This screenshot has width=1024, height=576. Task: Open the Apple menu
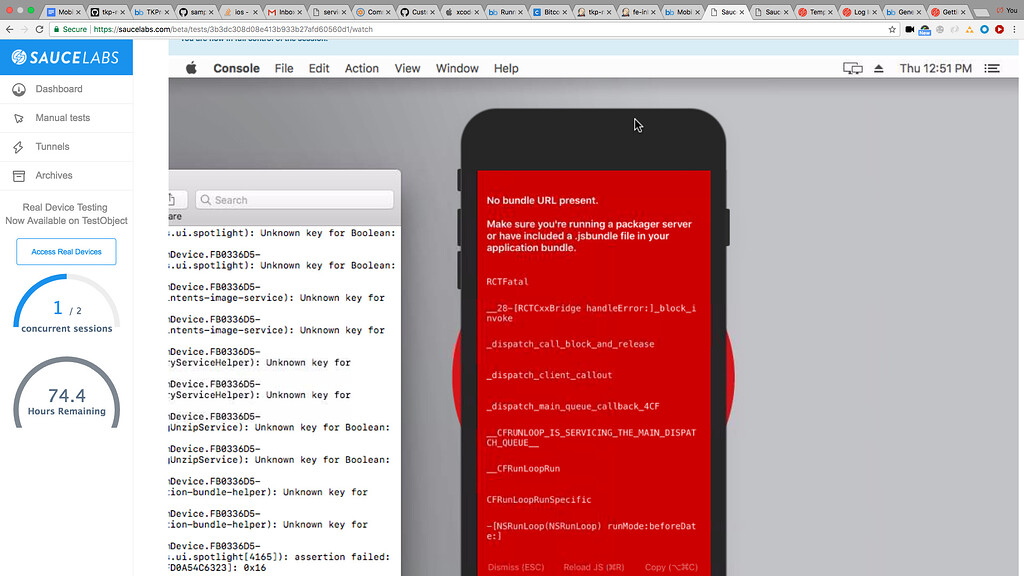190,68
